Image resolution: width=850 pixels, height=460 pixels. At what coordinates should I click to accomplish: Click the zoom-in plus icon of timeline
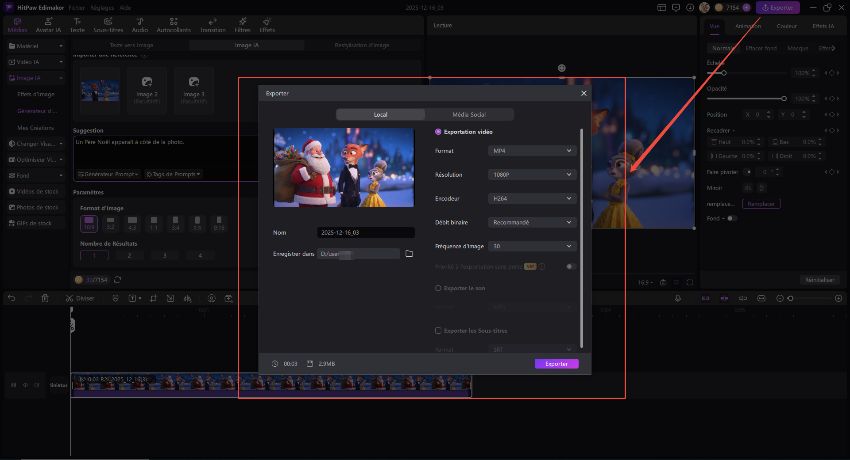[839, 298]
